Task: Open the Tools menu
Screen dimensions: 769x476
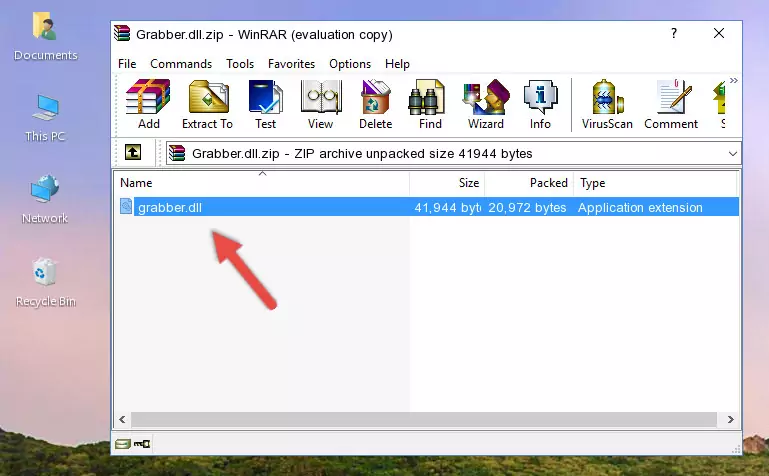Action: (240, 64)
